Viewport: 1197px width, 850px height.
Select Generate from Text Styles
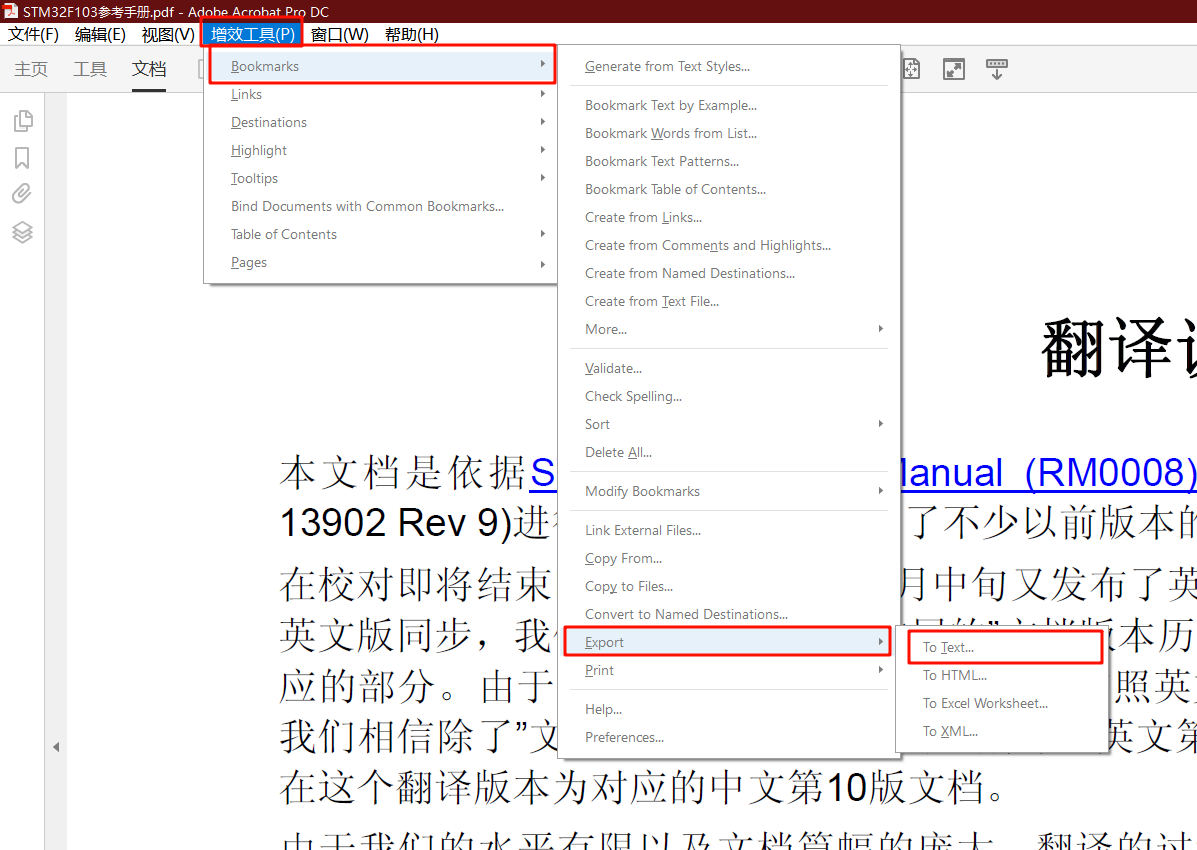[x=729, y=66]
